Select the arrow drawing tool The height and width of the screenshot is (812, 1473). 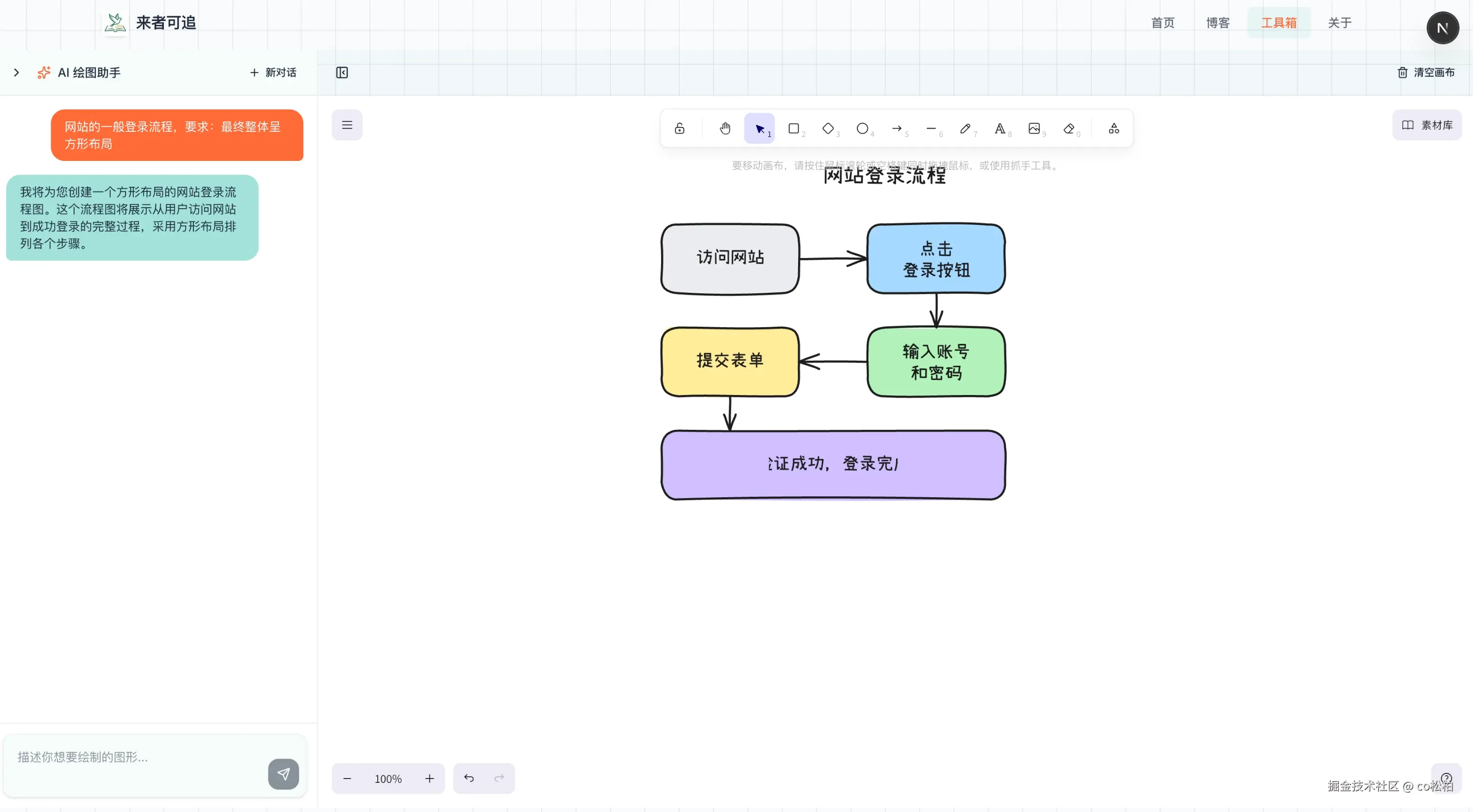click(x=897, y=128)
